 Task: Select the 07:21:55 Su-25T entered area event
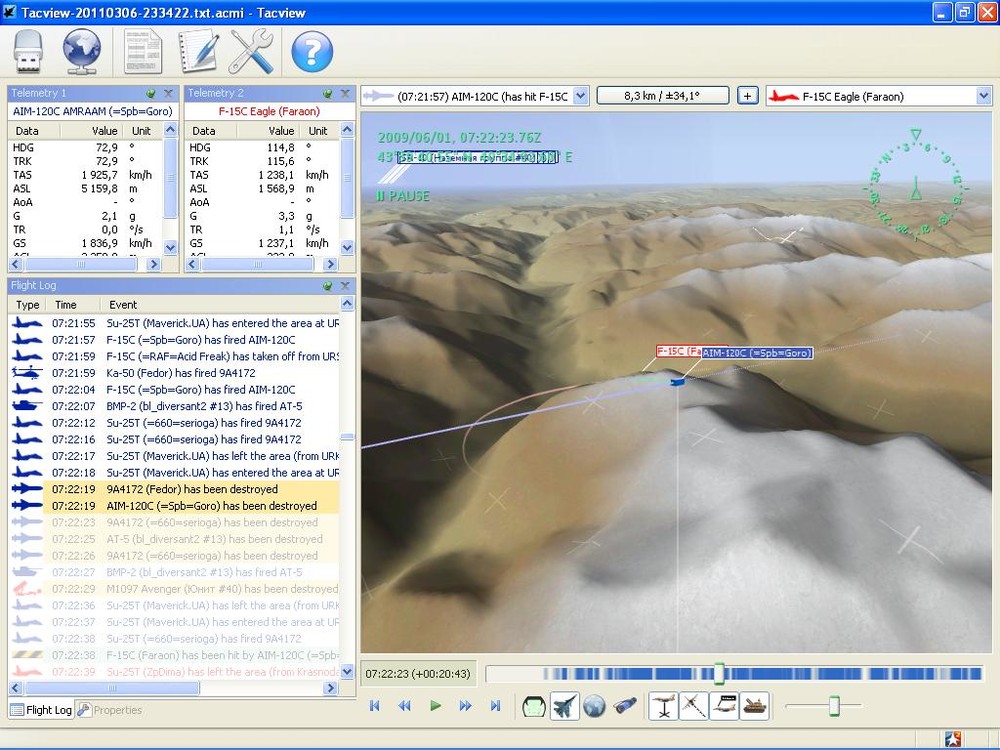pos(173,323)
